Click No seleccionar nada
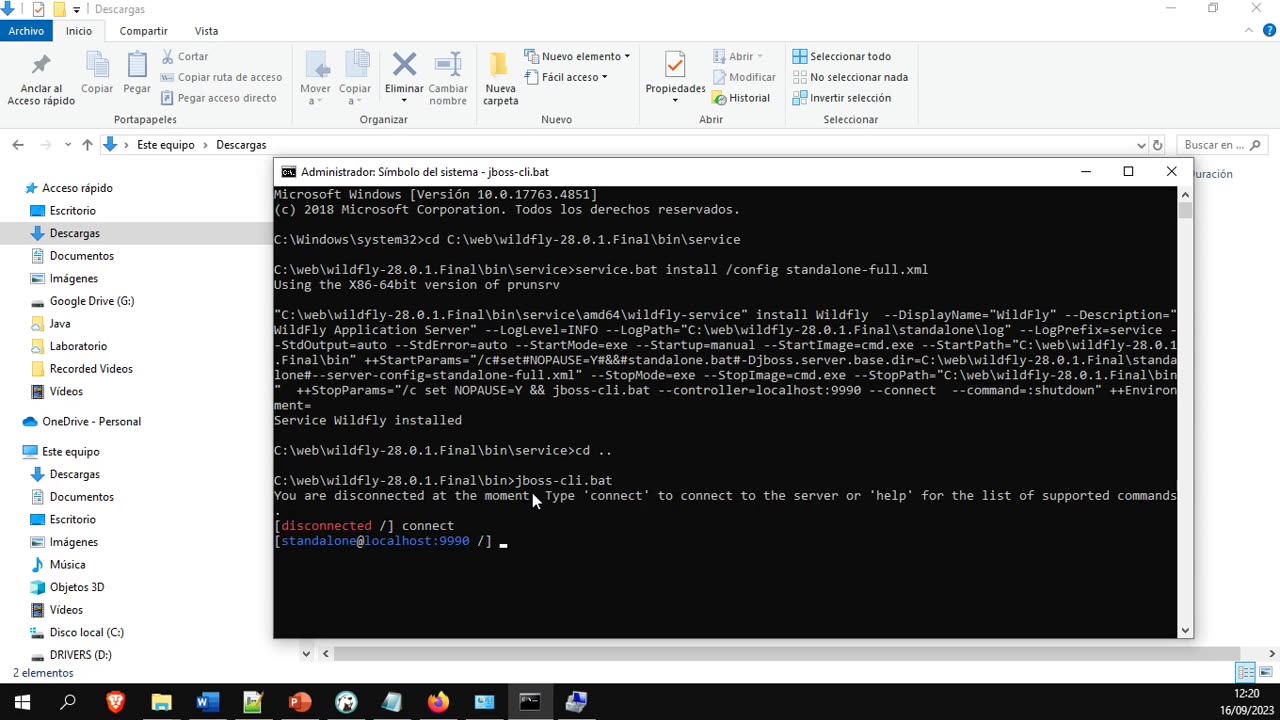 tap(850, 77)
